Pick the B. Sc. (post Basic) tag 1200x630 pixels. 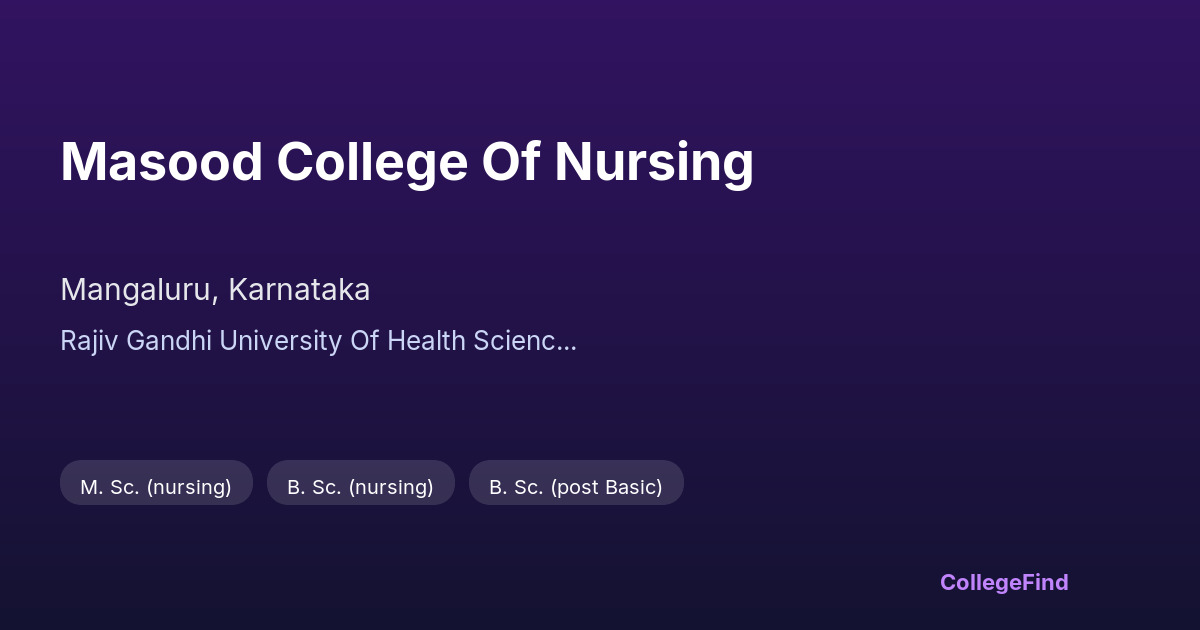click(x=576, y=487)
